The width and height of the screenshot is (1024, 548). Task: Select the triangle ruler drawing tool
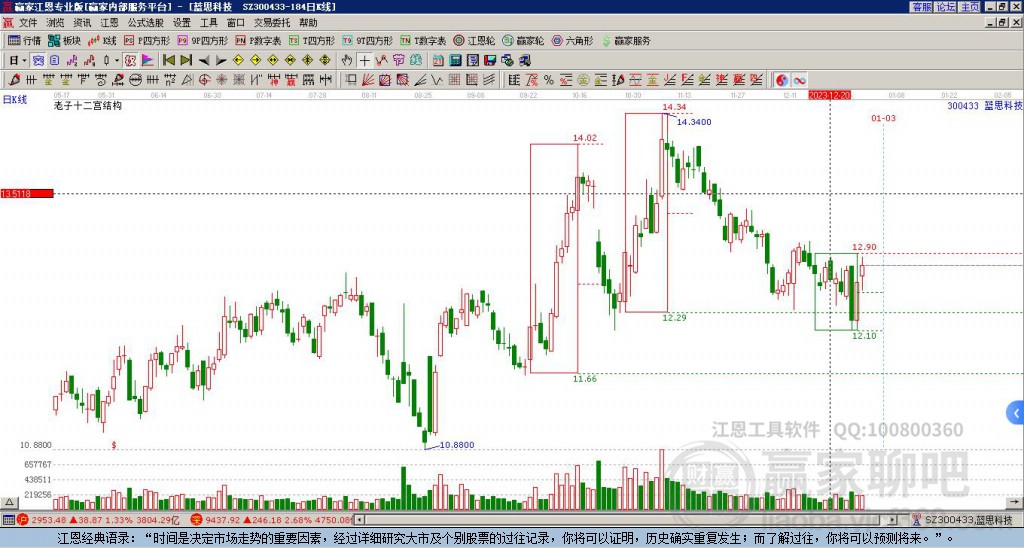pos(187,80)
